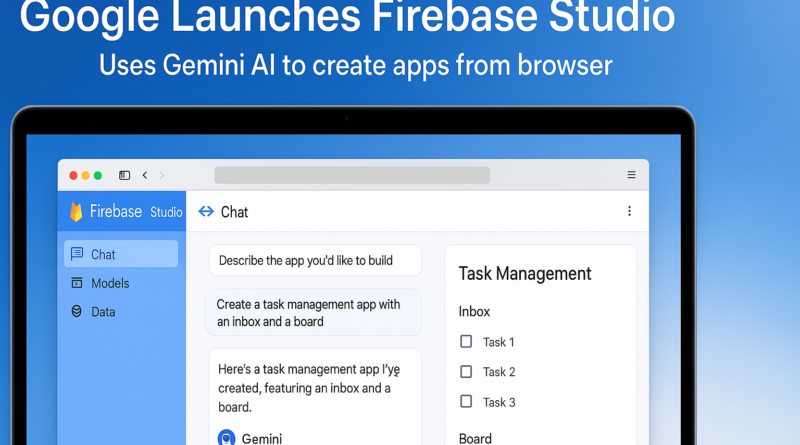
Task: Click the browser address bar
Action: pyautogui.click(x=352, y=175)
